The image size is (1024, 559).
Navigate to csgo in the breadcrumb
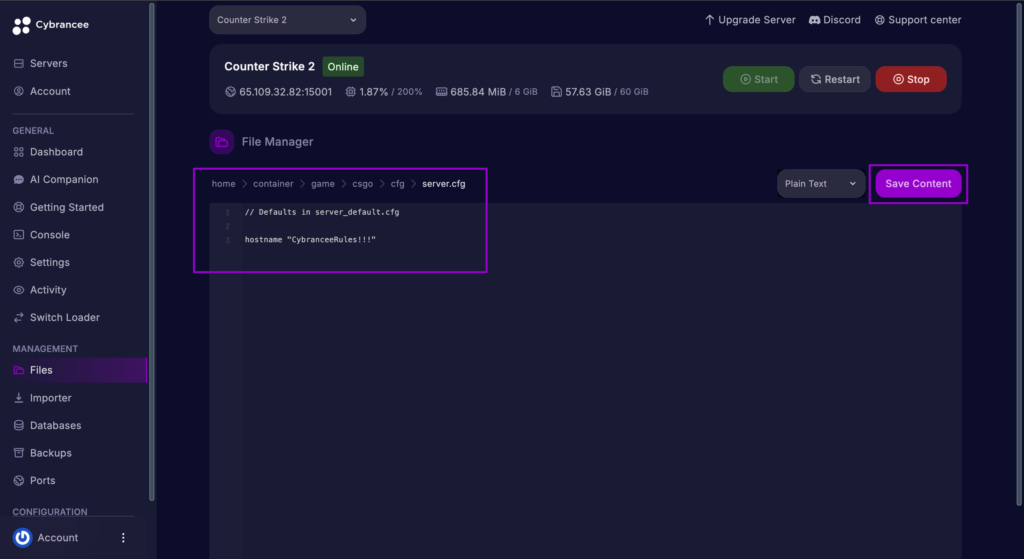[362, 184]
